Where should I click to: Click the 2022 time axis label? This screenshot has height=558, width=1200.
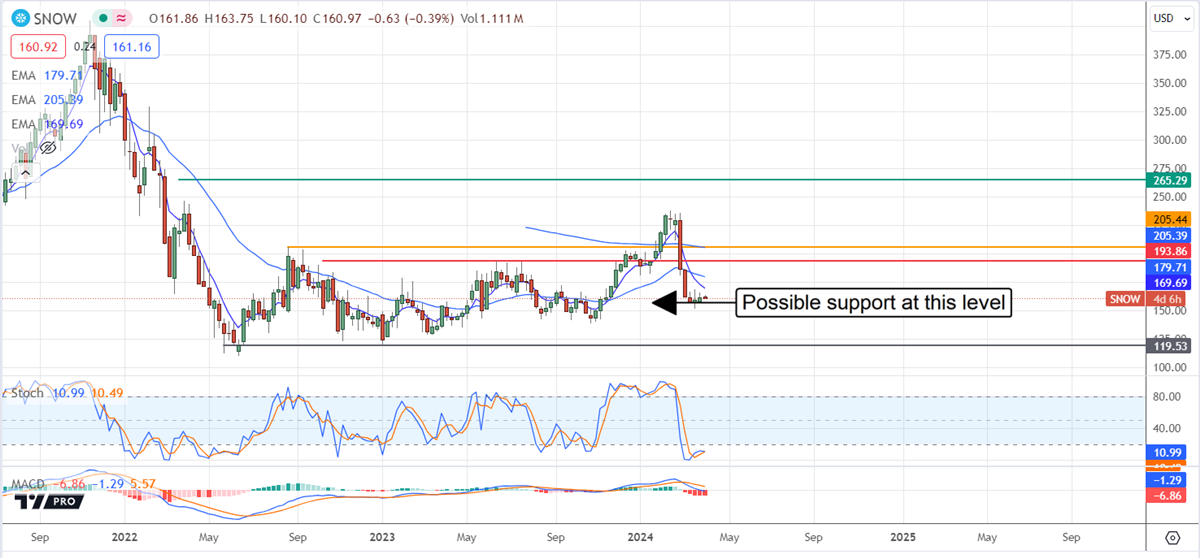tap(124, 537)
